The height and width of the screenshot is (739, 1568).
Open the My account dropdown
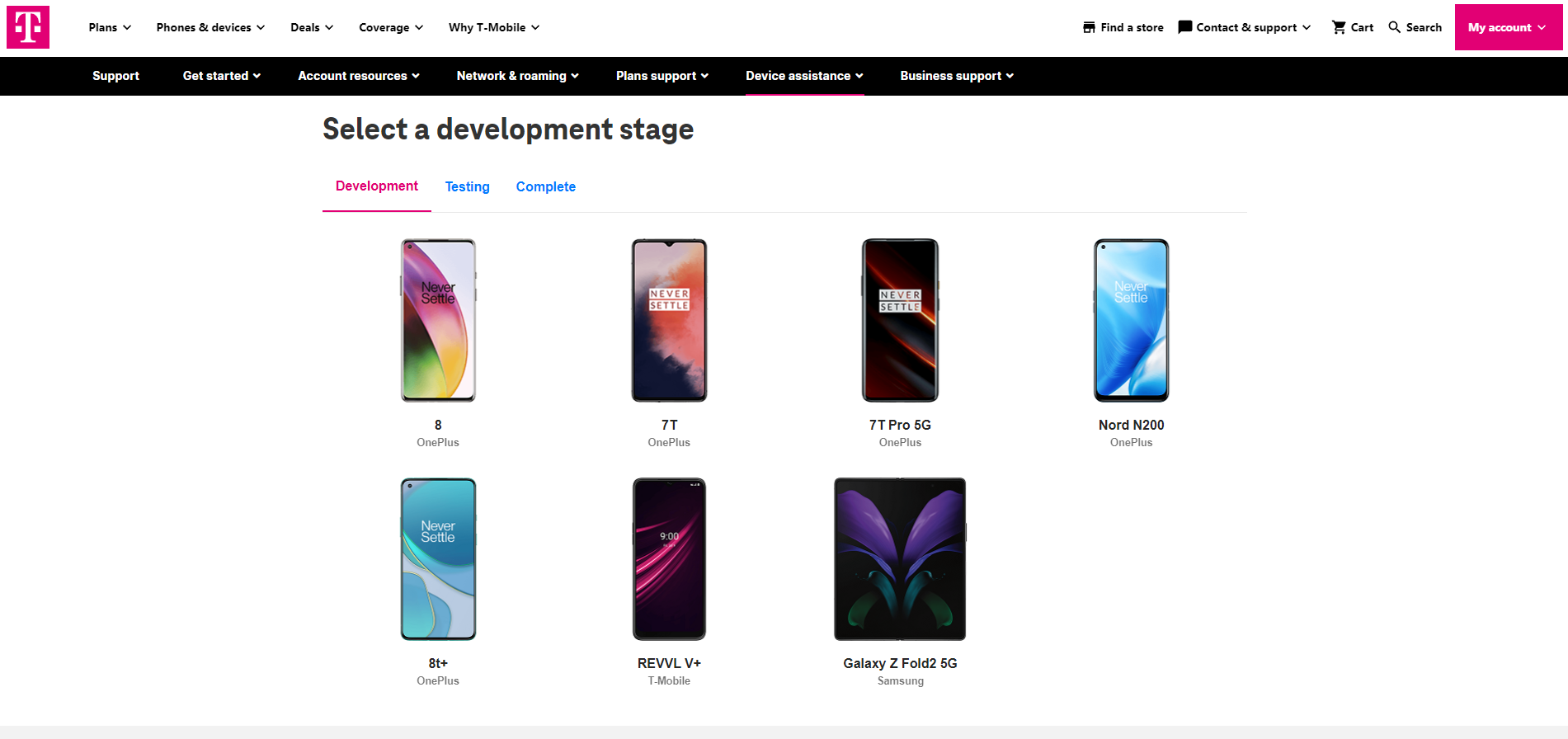click(1508, 27)
